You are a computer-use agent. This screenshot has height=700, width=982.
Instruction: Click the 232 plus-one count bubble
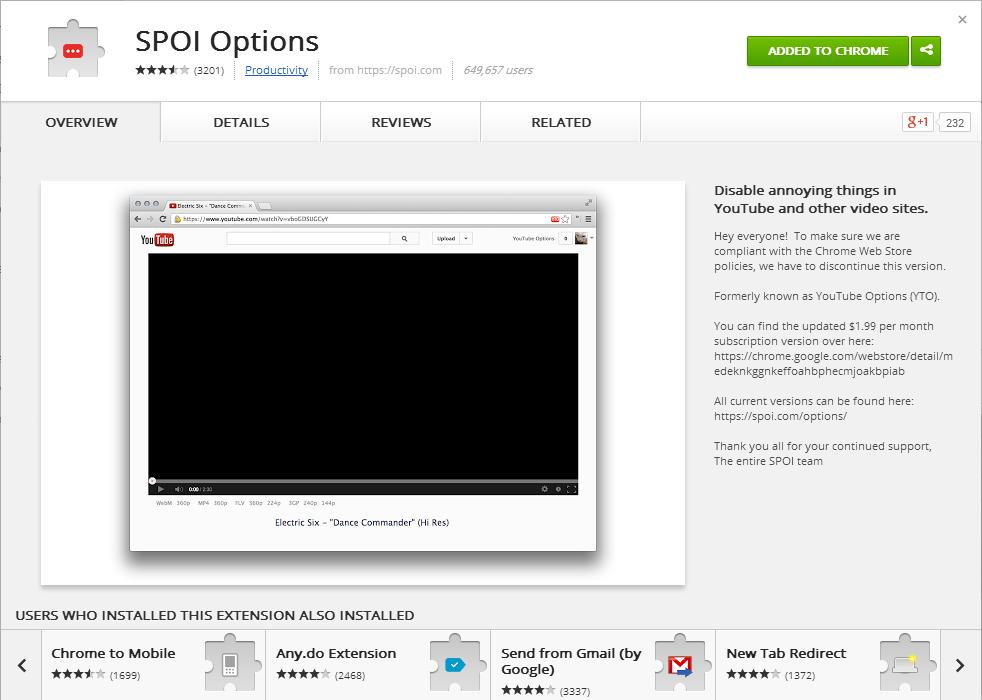(x=954, y=123)
